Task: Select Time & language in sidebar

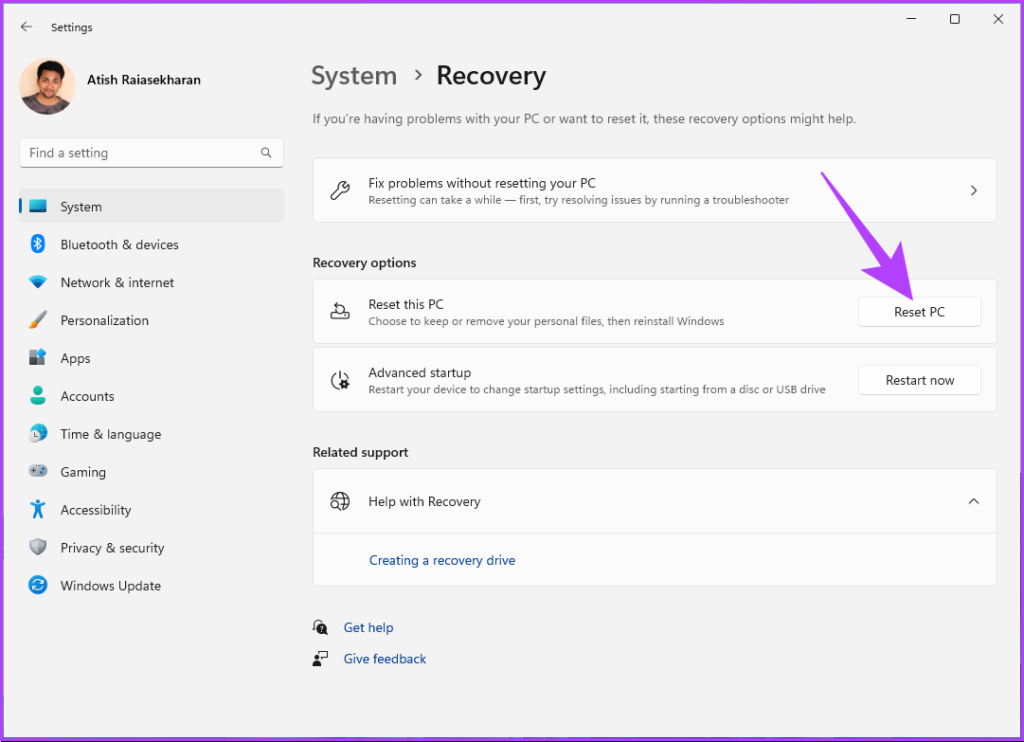Action: tap(110, 434)
